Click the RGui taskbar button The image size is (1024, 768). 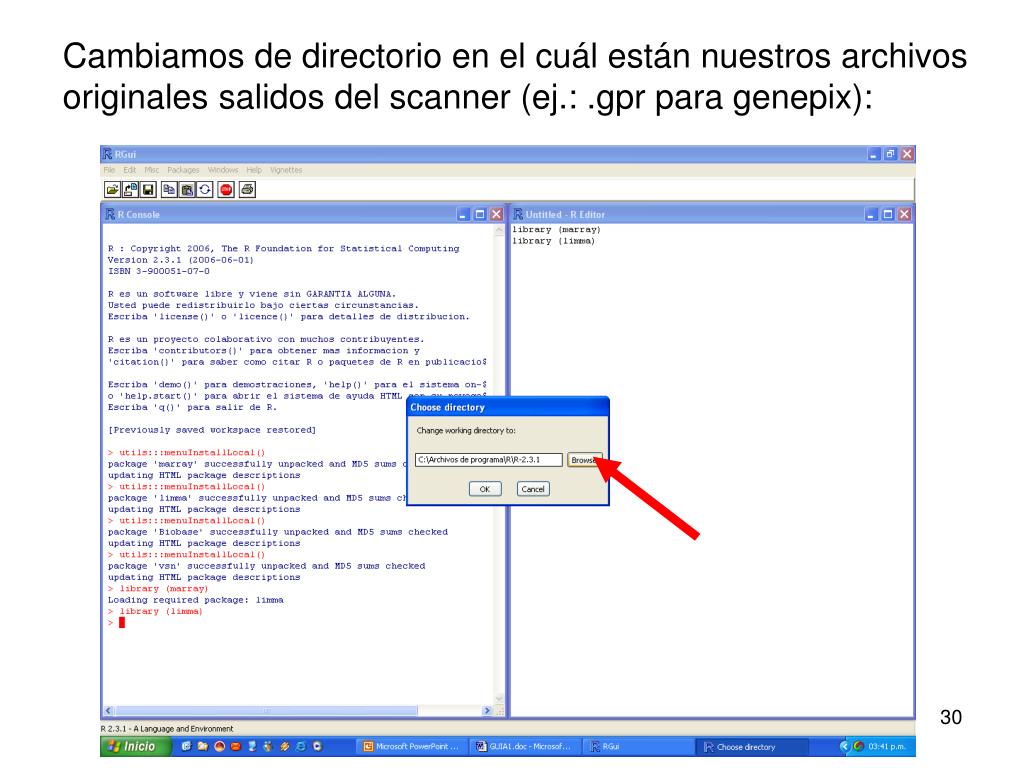point(637,746)
